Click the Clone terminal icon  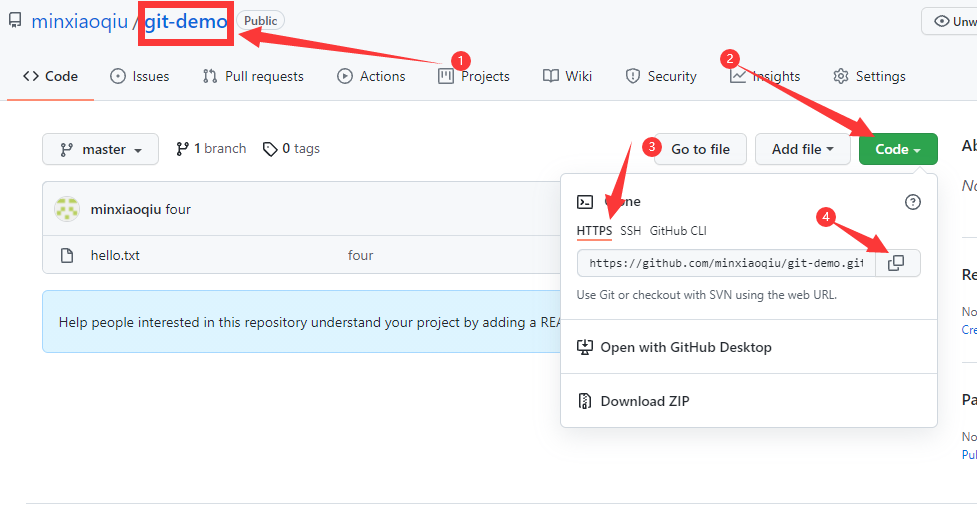tap(585, 202)
